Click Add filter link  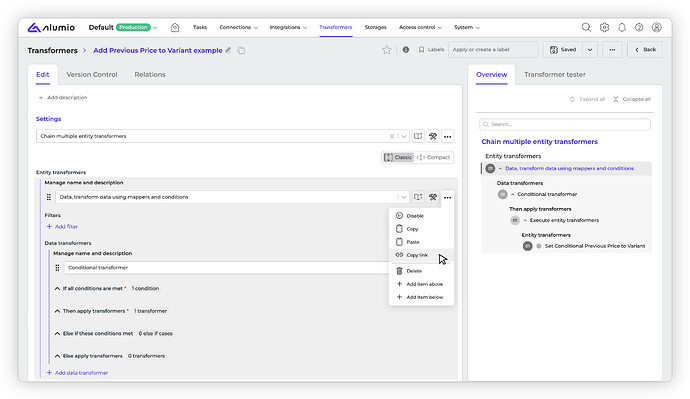62,227
